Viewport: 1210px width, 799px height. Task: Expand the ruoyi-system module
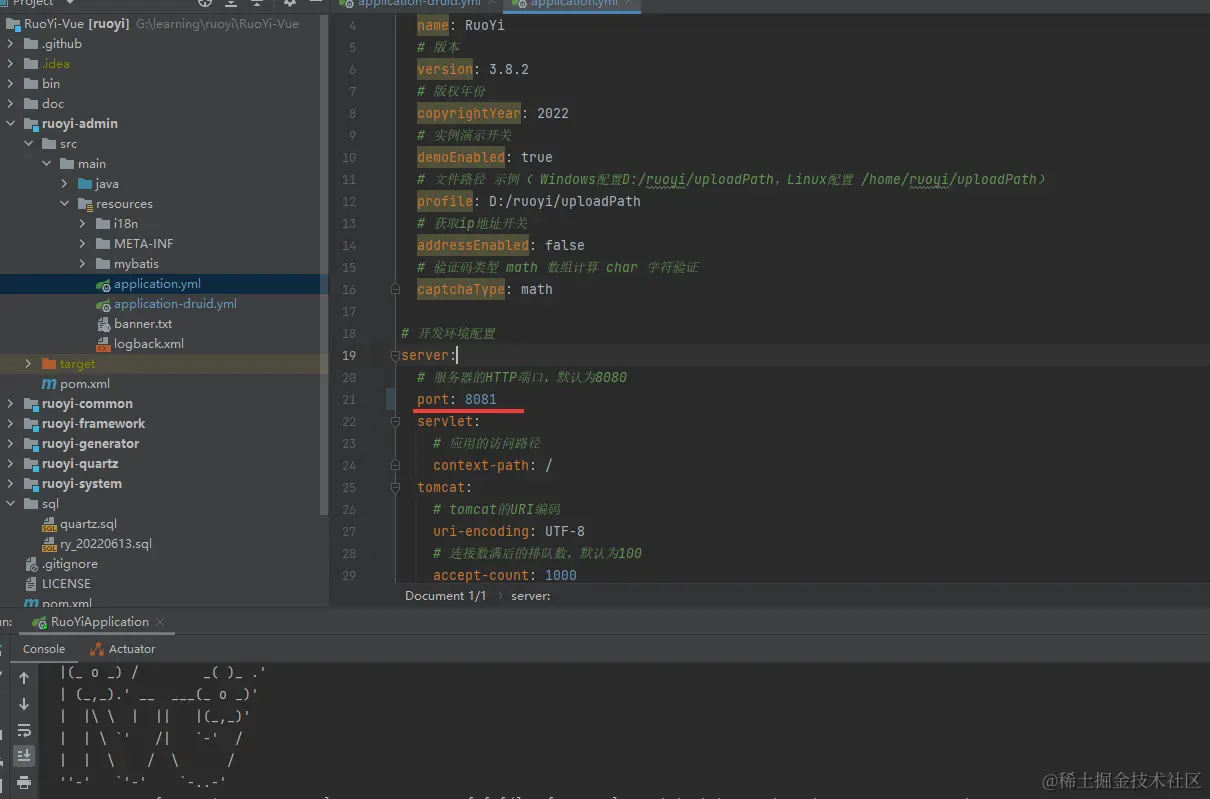10,484
